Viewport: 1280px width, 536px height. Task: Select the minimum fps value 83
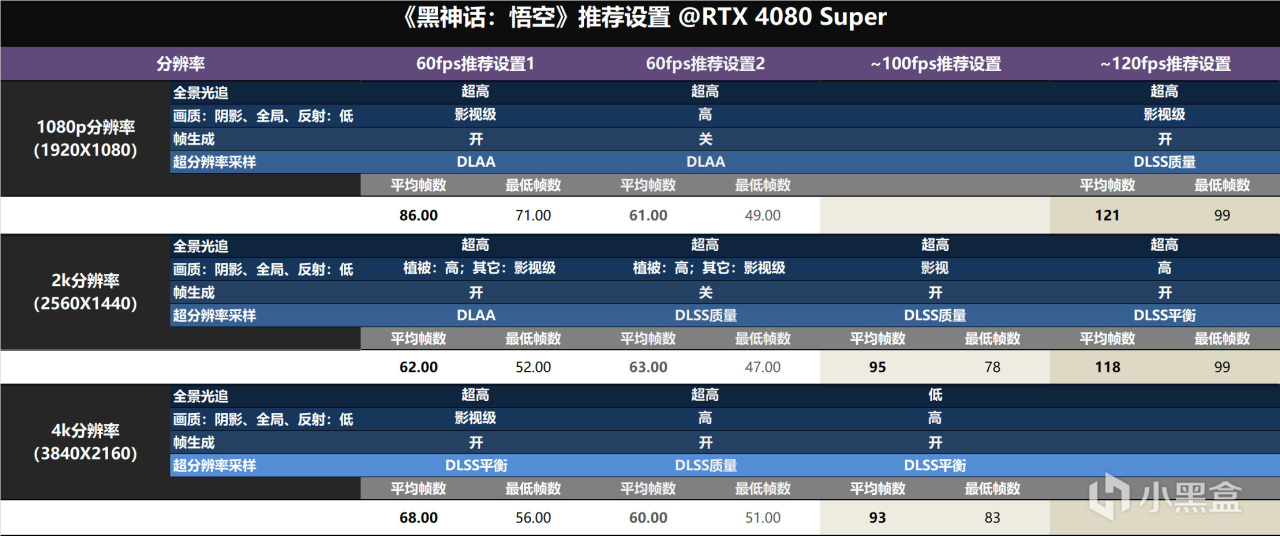(992, 518)
